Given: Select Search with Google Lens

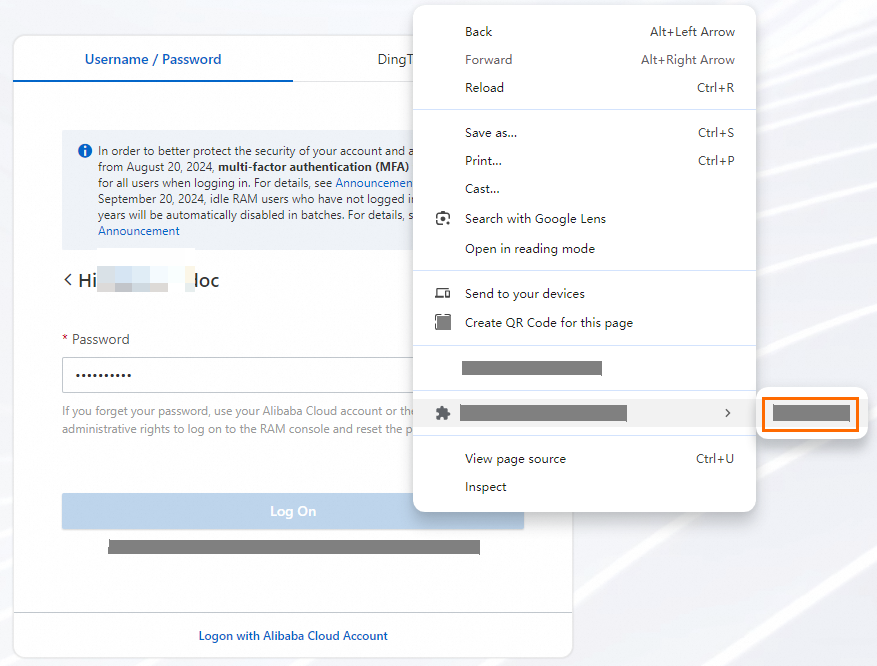Looking at the screenshot, I should [584, 219].
